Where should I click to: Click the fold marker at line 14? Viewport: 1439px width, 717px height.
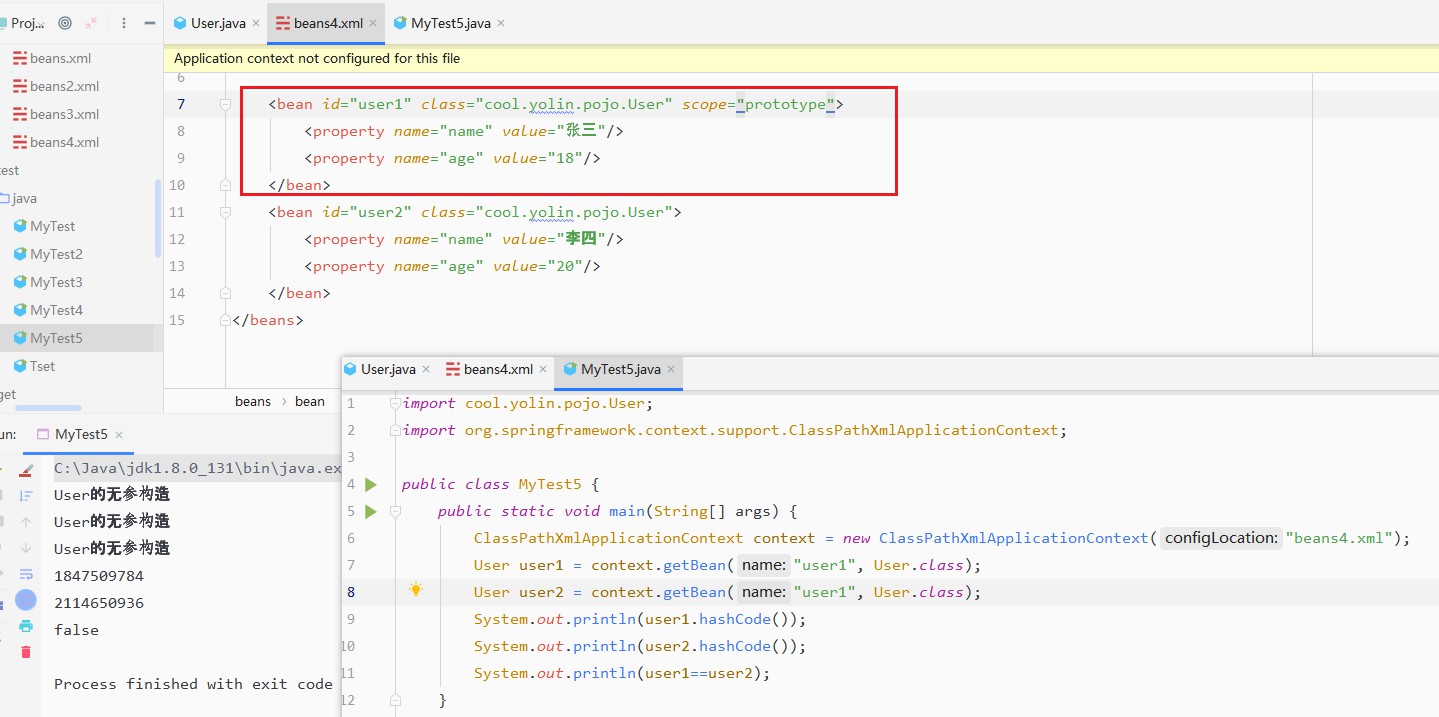225,293
